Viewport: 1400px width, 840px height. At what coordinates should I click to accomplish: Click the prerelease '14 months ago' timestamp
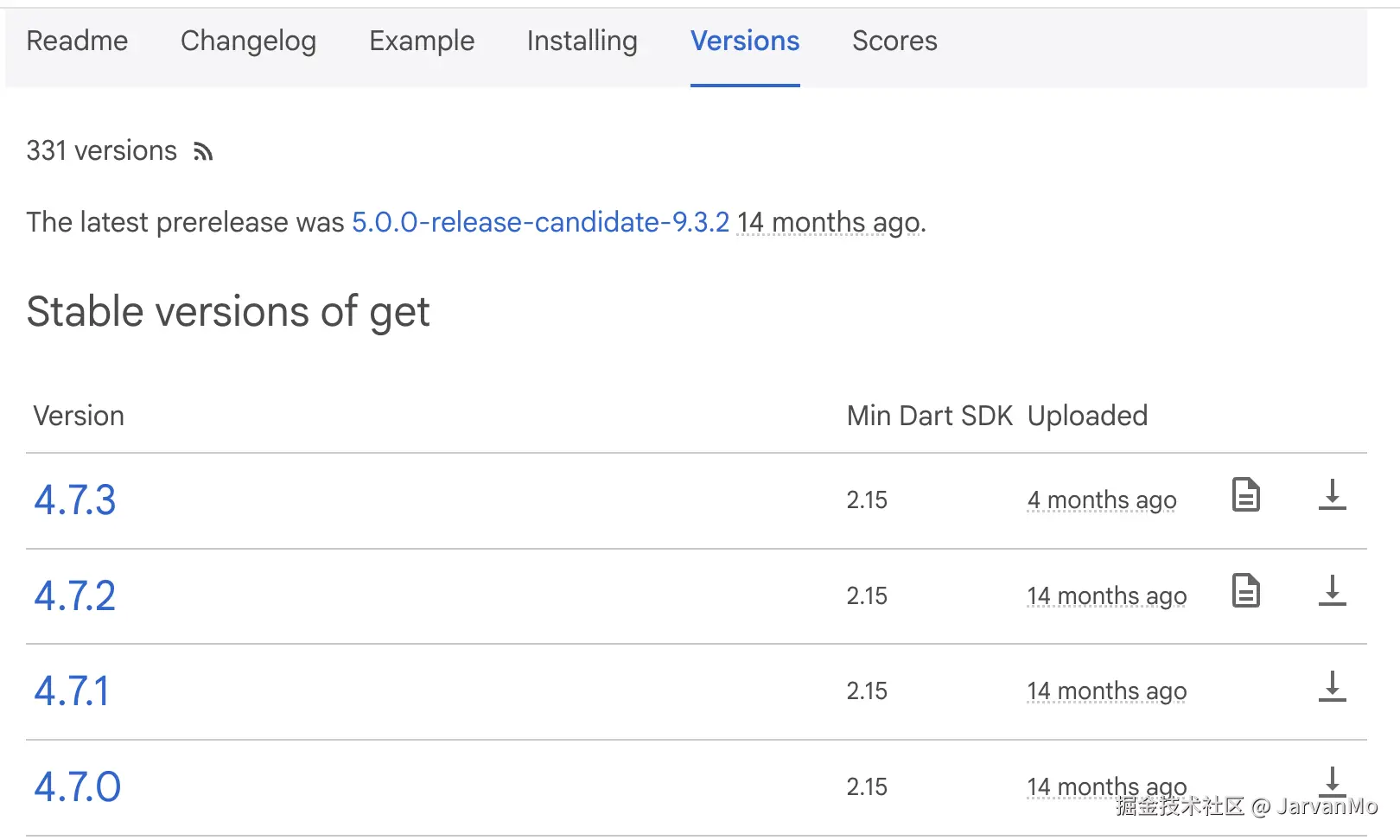point(827,222)
